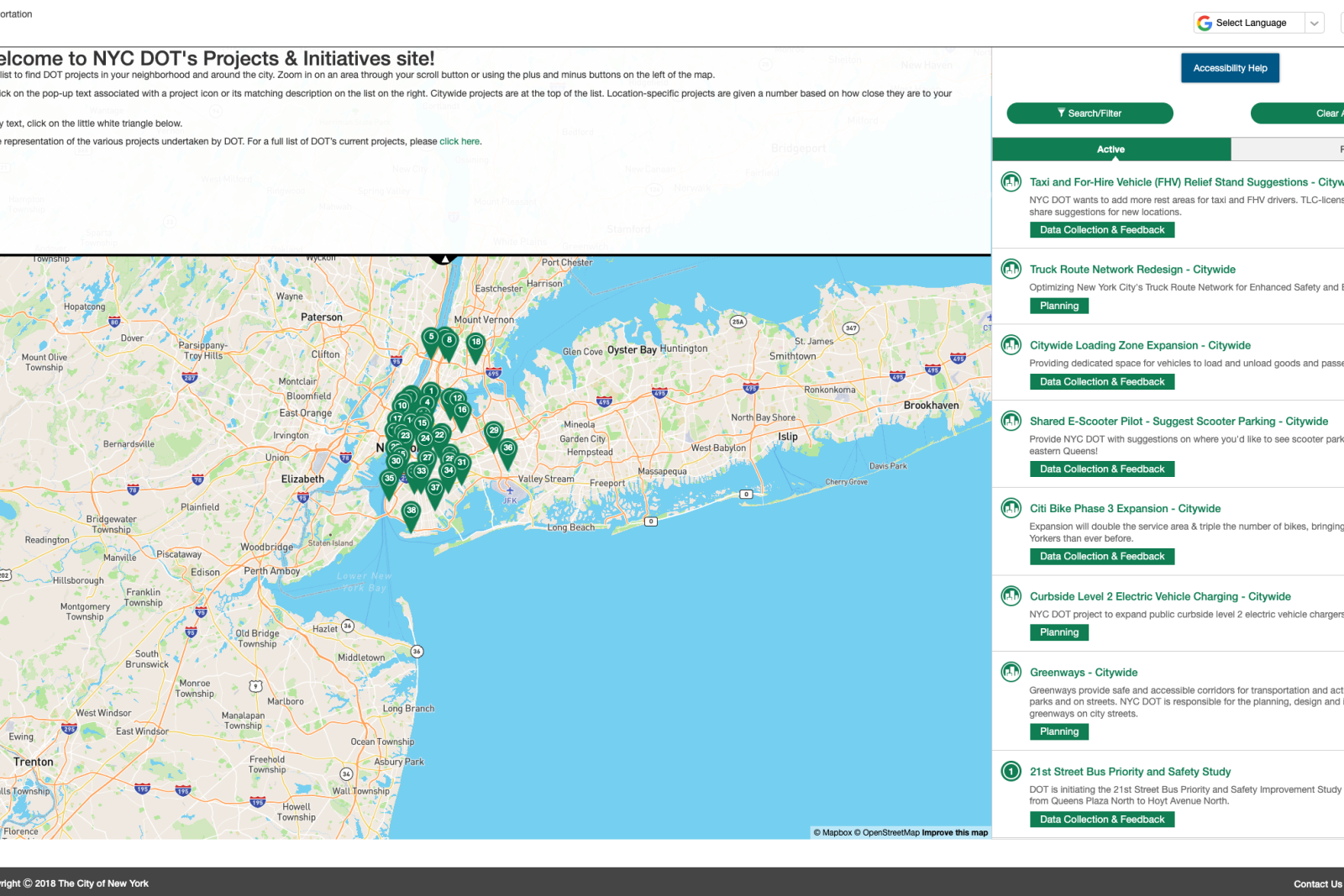Click the Google logo in the language selector

click(x=1205, y=23)
